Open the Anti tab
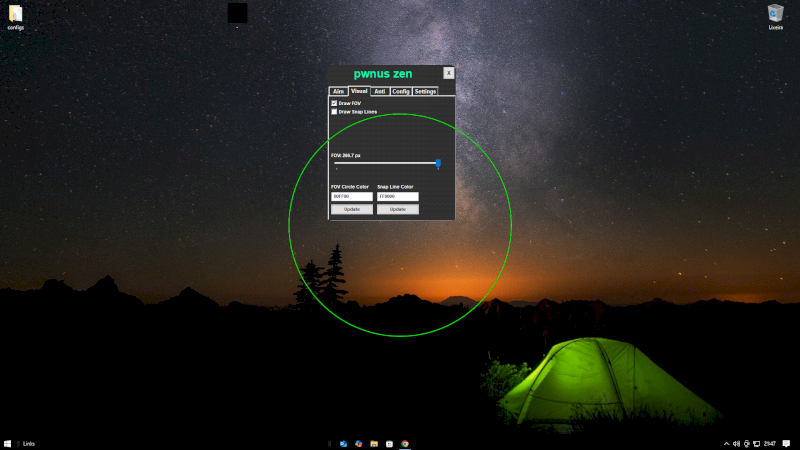 (379, 91)
